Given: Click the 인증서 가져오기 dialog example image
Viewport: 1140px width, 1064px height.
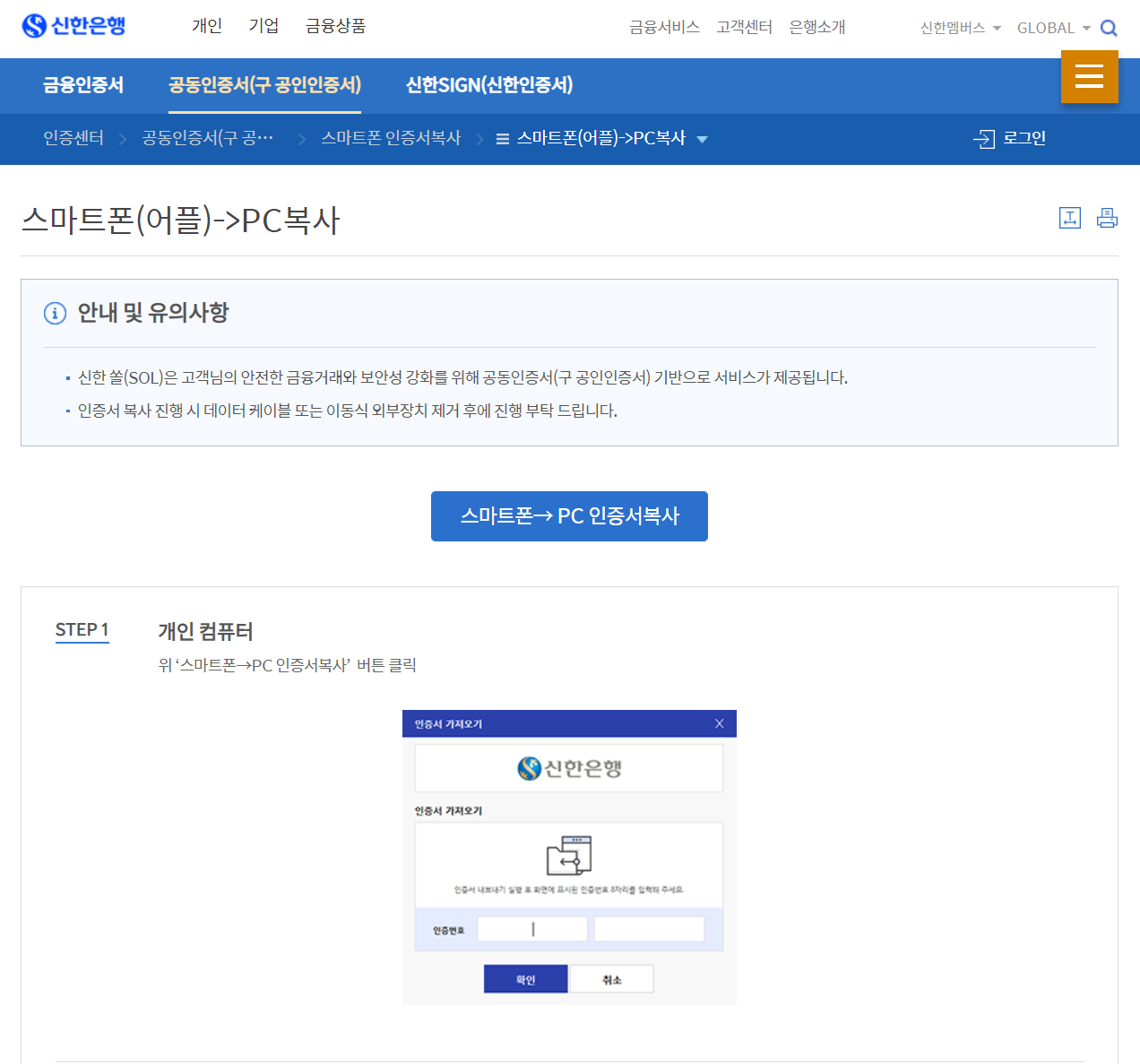Looking at the screenshot, I should point(569,857).
